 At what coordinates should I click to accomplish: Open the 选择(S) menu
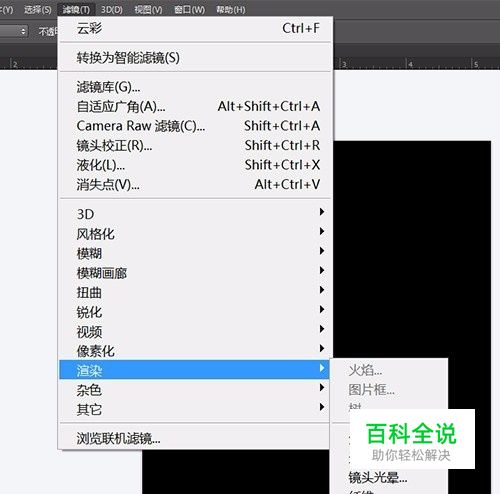click(38, 9)
